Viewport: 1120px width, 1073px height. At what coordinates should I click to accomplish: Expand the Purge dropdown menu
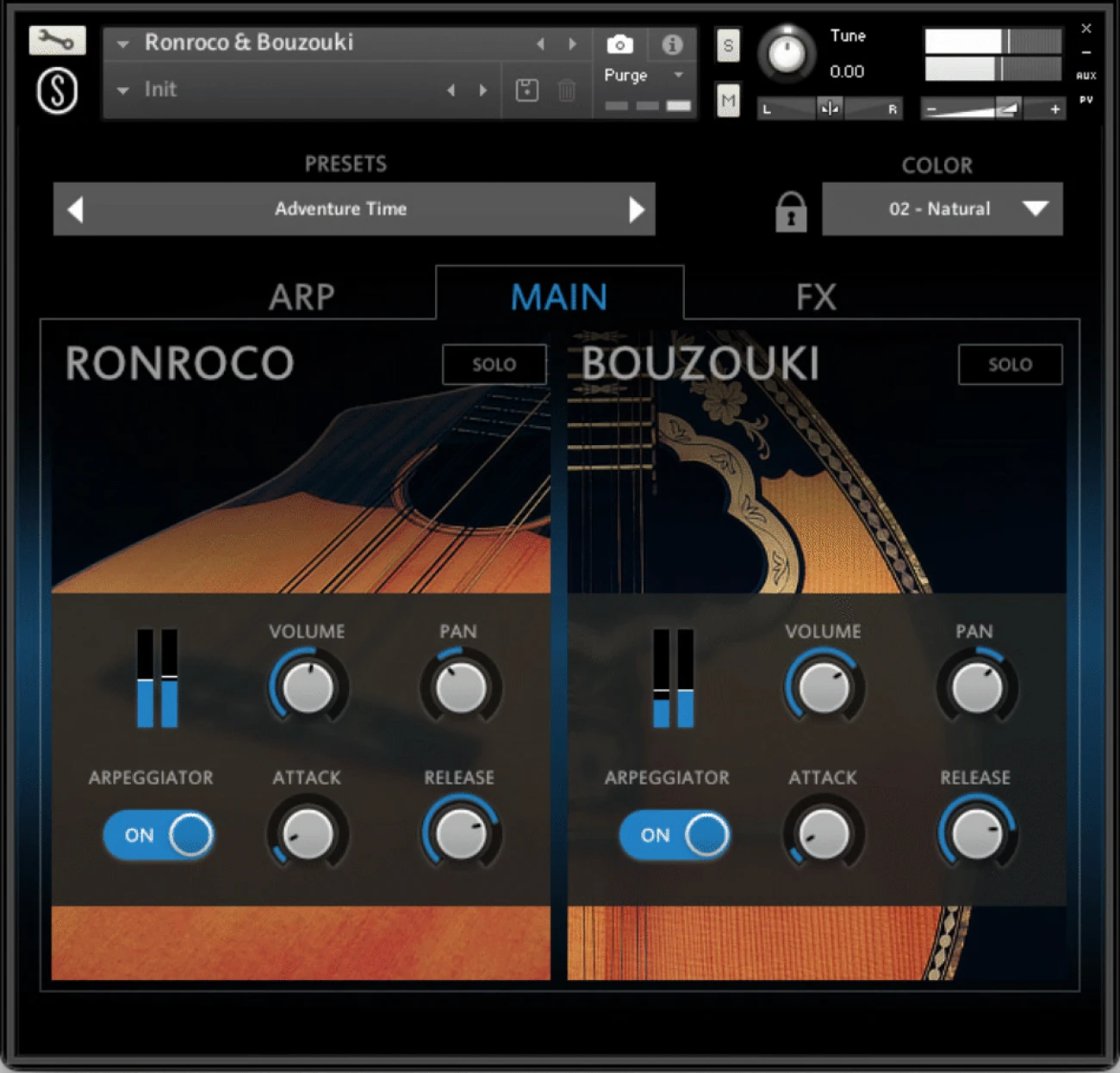(643, 76)
